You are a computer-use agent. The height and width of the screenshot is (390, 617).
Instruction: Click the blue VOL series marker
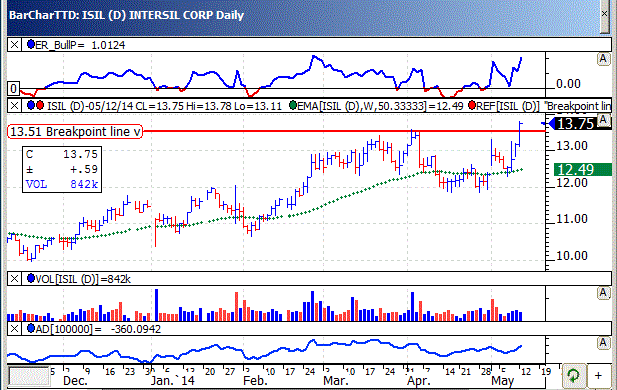[31, 279]
